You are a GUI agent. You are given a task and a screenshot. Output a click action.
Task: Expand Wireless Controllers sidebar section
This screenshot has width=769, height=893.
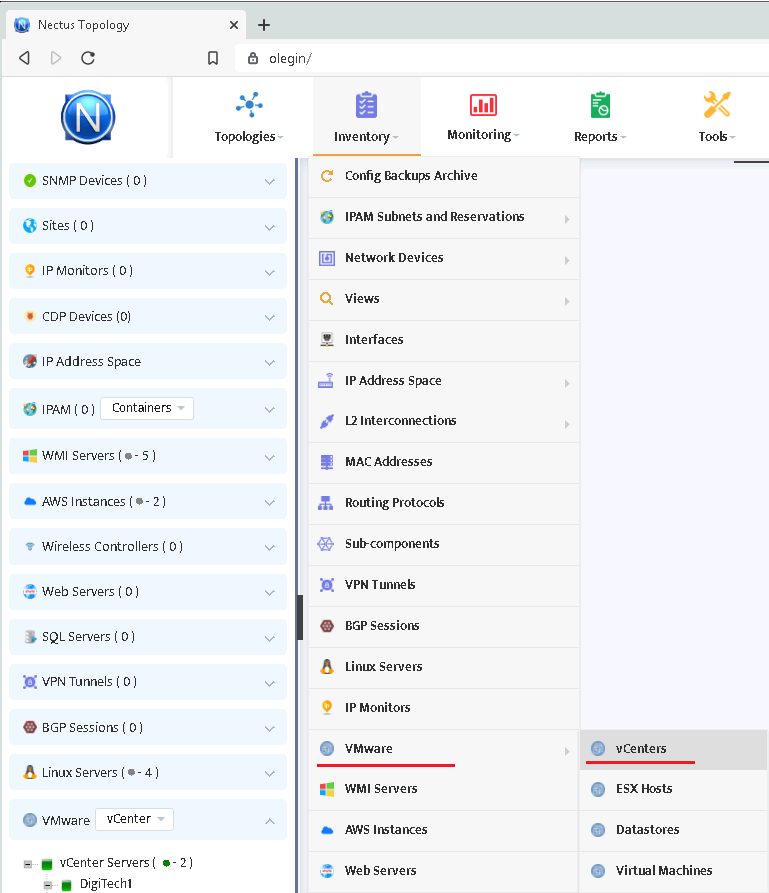click(269, 547)
